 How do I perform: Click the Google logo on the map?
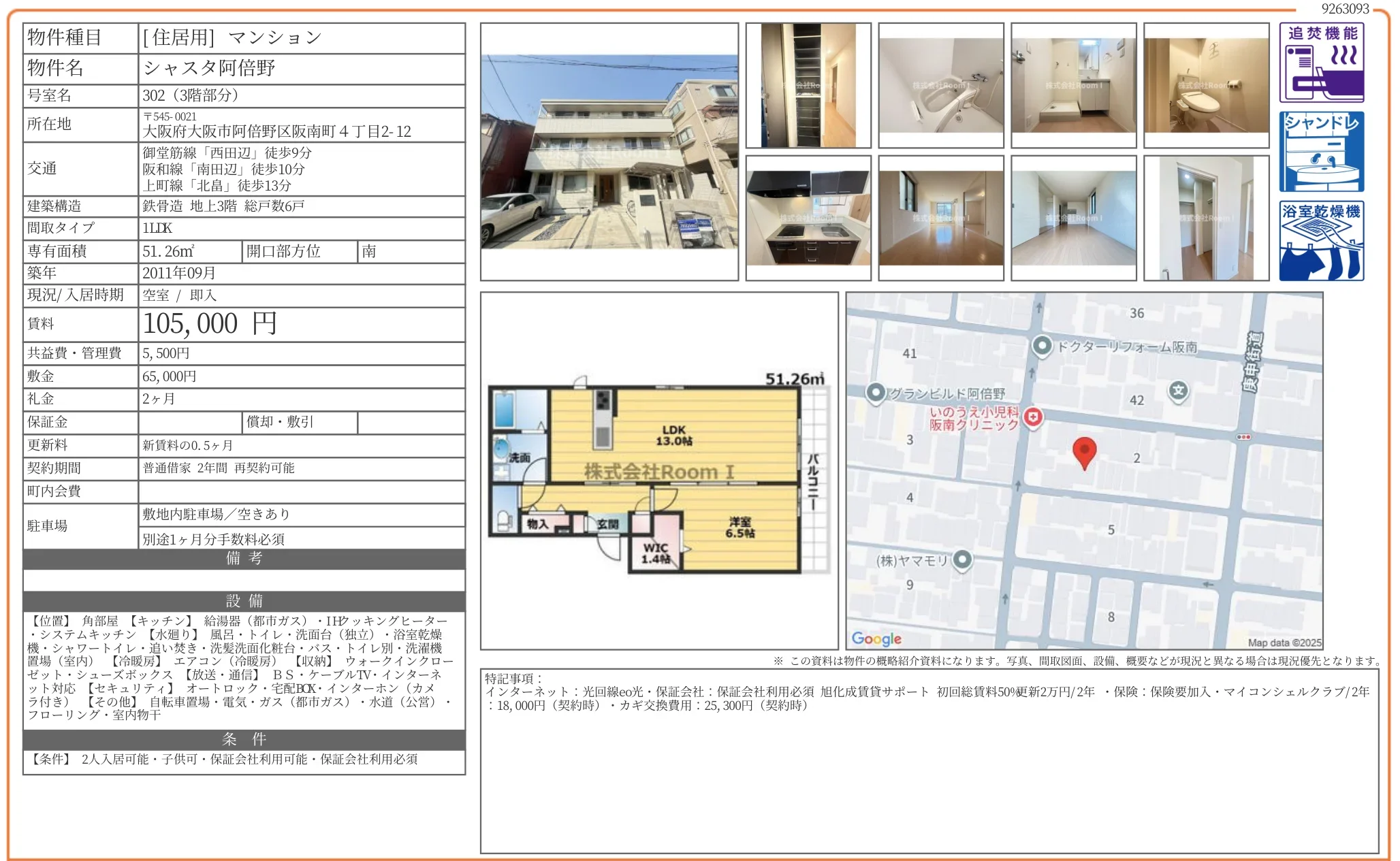pos(876,638)
